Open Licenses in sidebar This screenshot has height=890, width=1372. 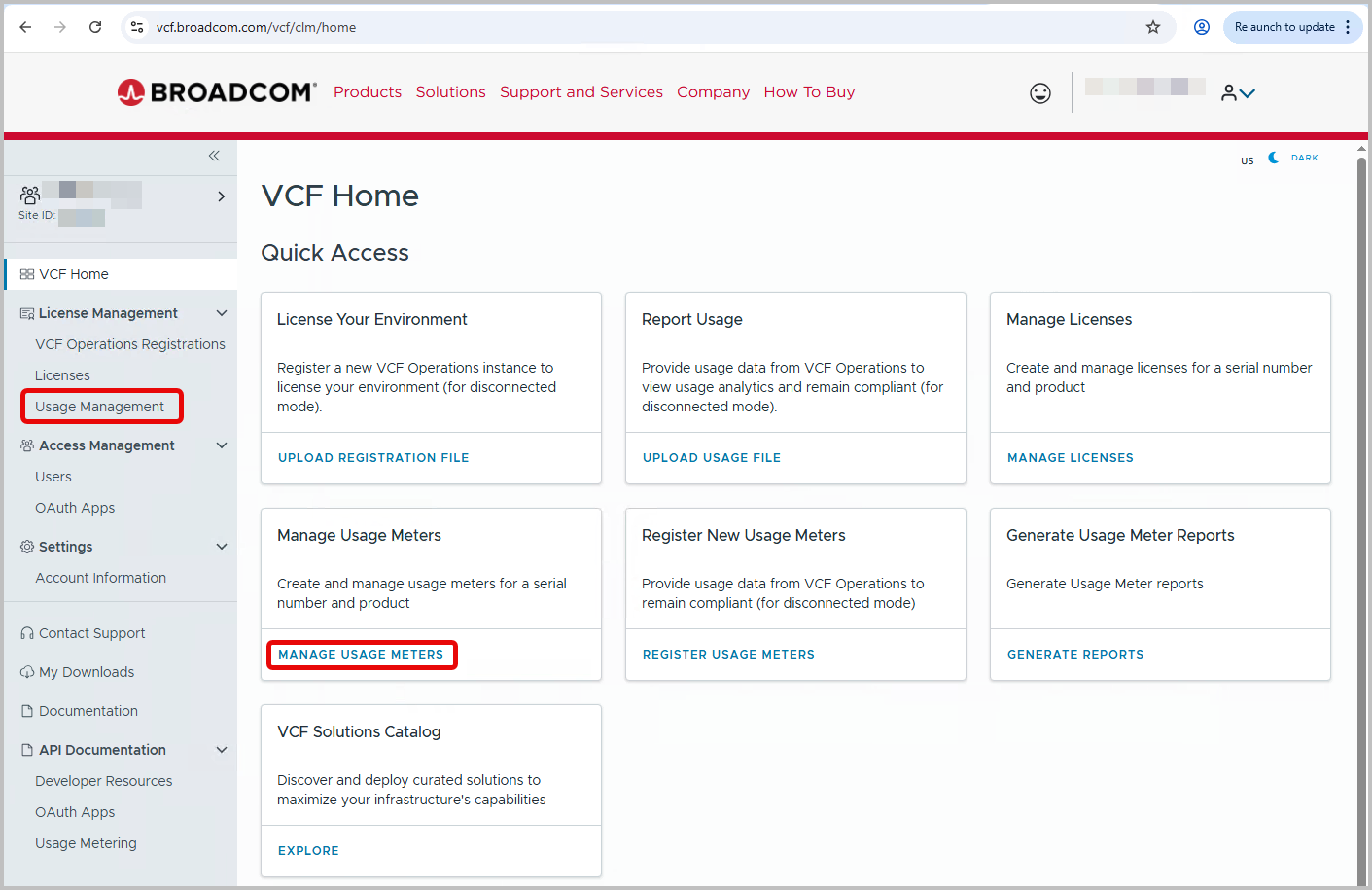pos(62,375)
